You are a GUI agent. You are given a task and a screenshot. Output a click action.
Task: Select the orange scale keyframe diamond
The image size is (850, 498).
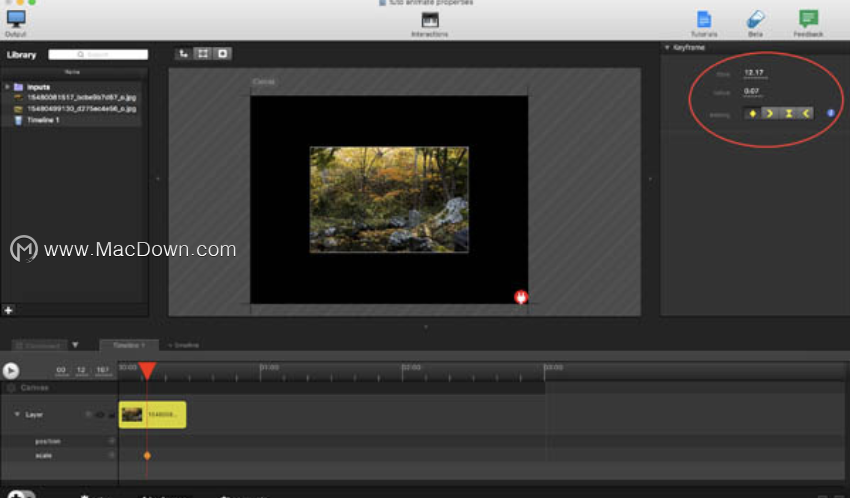point(147,456)
